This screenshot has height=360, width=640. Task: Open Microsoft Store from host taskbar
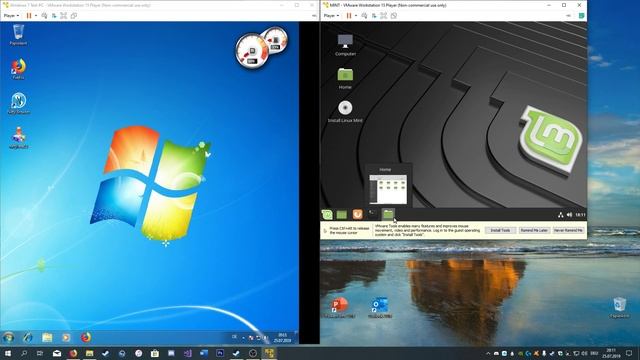(155, 353)
